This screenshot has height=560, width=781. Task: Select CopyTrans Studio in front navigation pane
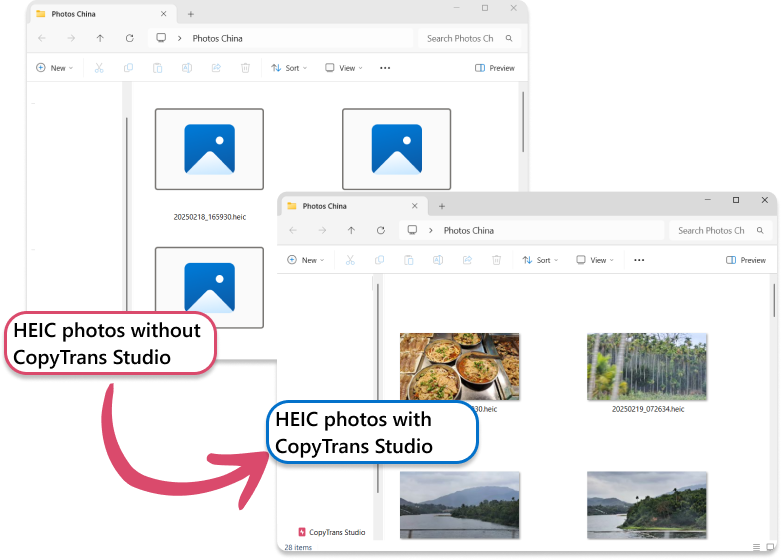pos(332,532)
